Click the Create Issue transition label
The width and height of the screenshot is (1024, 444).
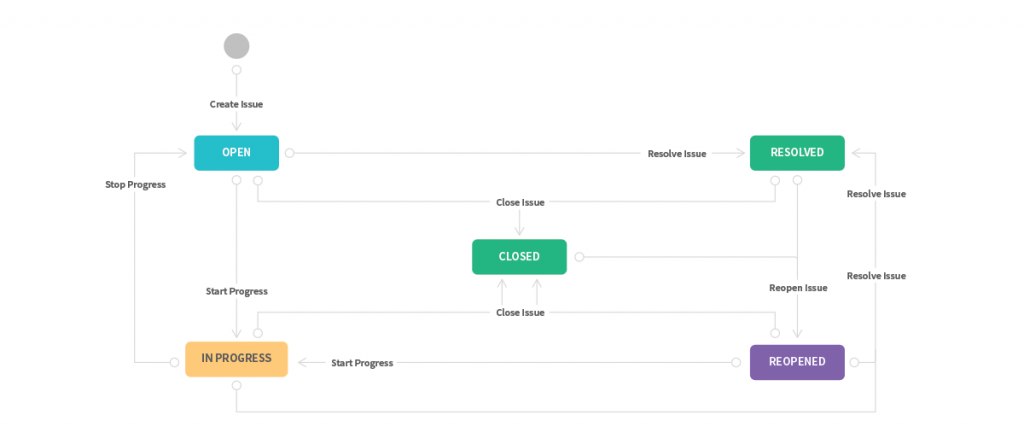[x=236, y=104]
